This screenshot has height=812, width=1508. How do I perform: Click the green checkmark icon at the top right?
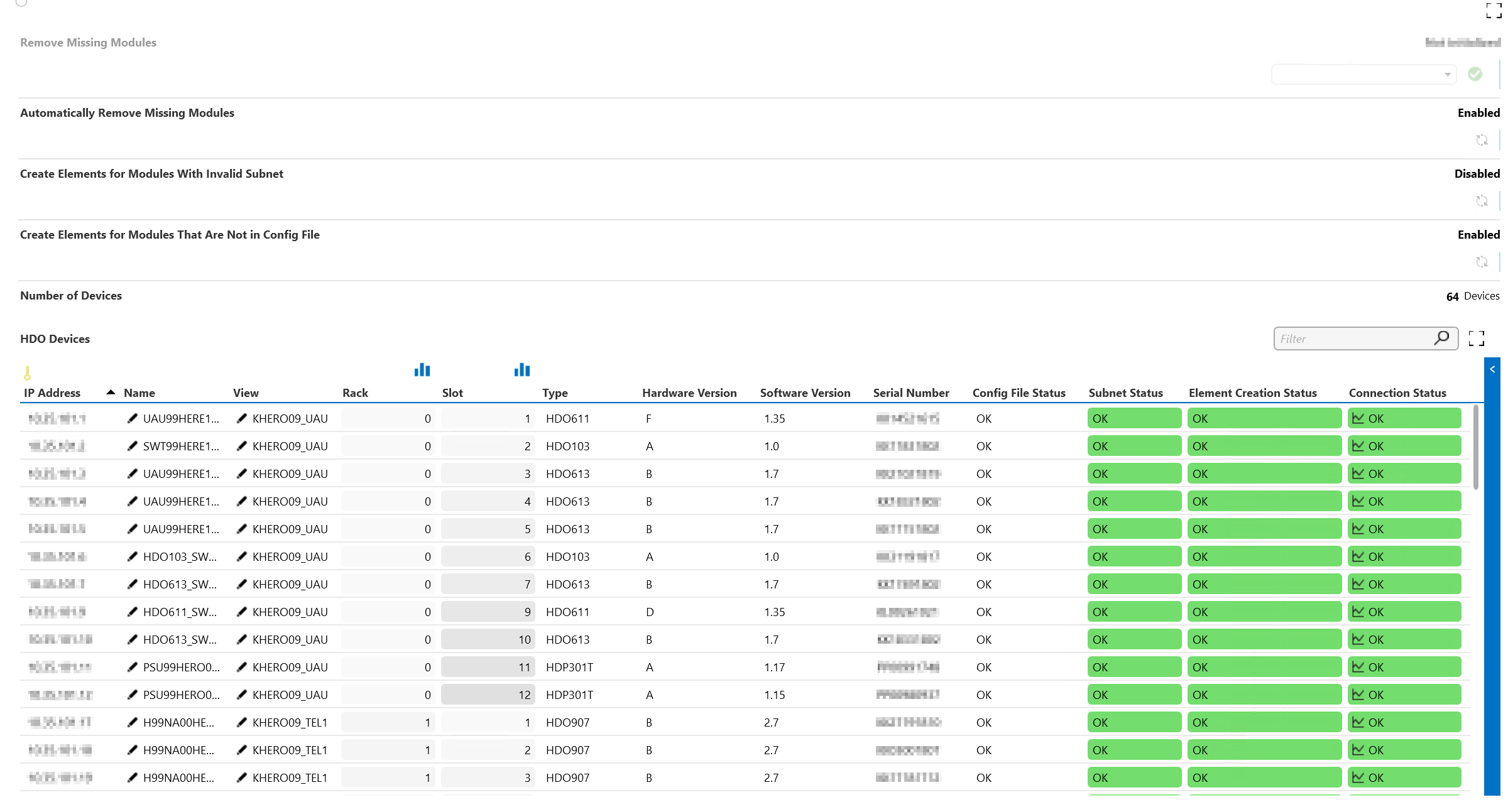(x=1475, y=73)
